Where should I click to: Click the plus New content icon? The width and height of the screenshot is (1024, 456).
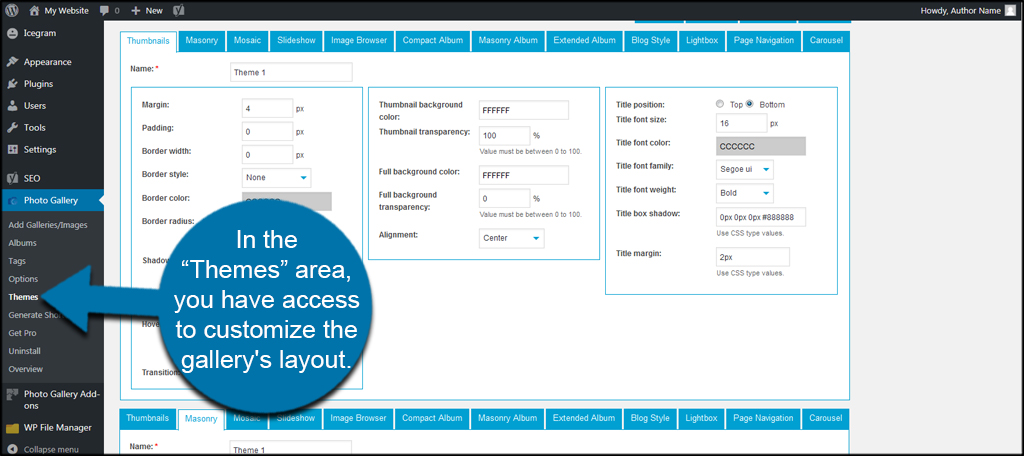[x=136, y=11]
